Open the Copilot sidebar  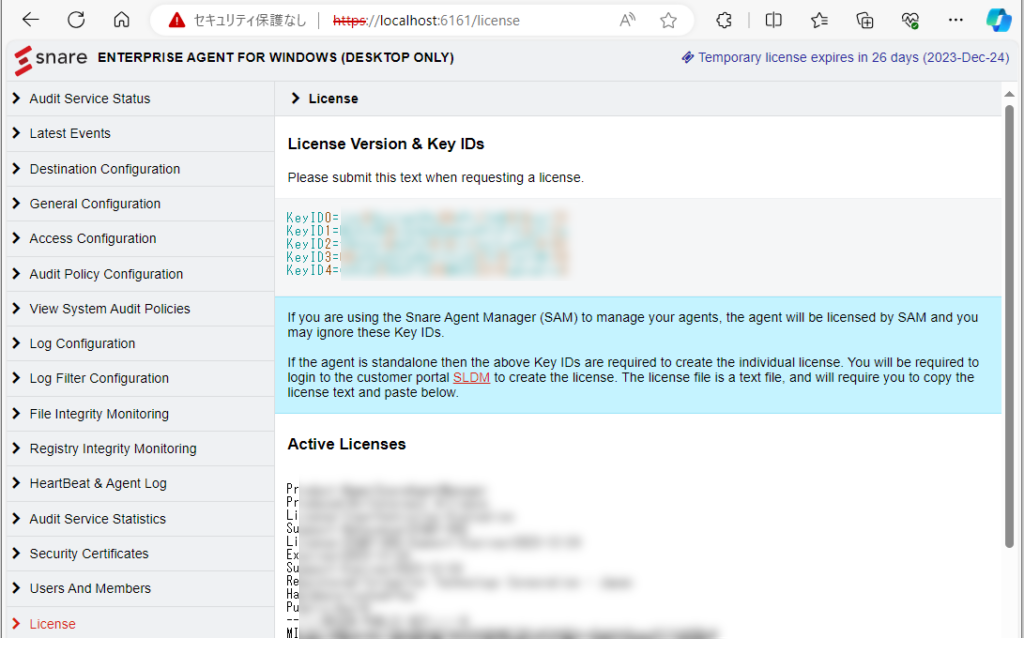coord(999,20)
